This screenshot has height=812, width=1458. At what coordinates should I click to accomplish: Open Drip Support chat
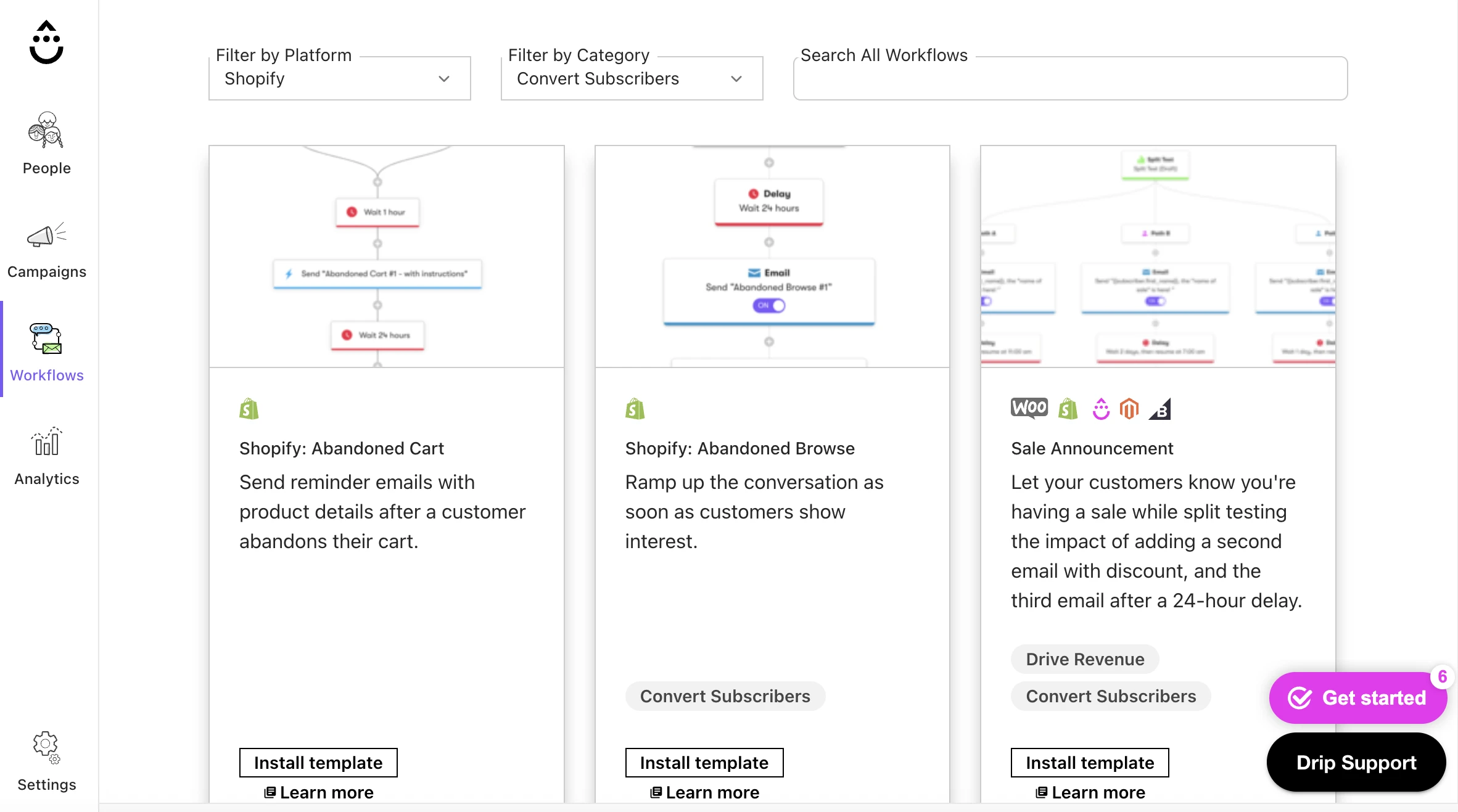point(1356,763)
